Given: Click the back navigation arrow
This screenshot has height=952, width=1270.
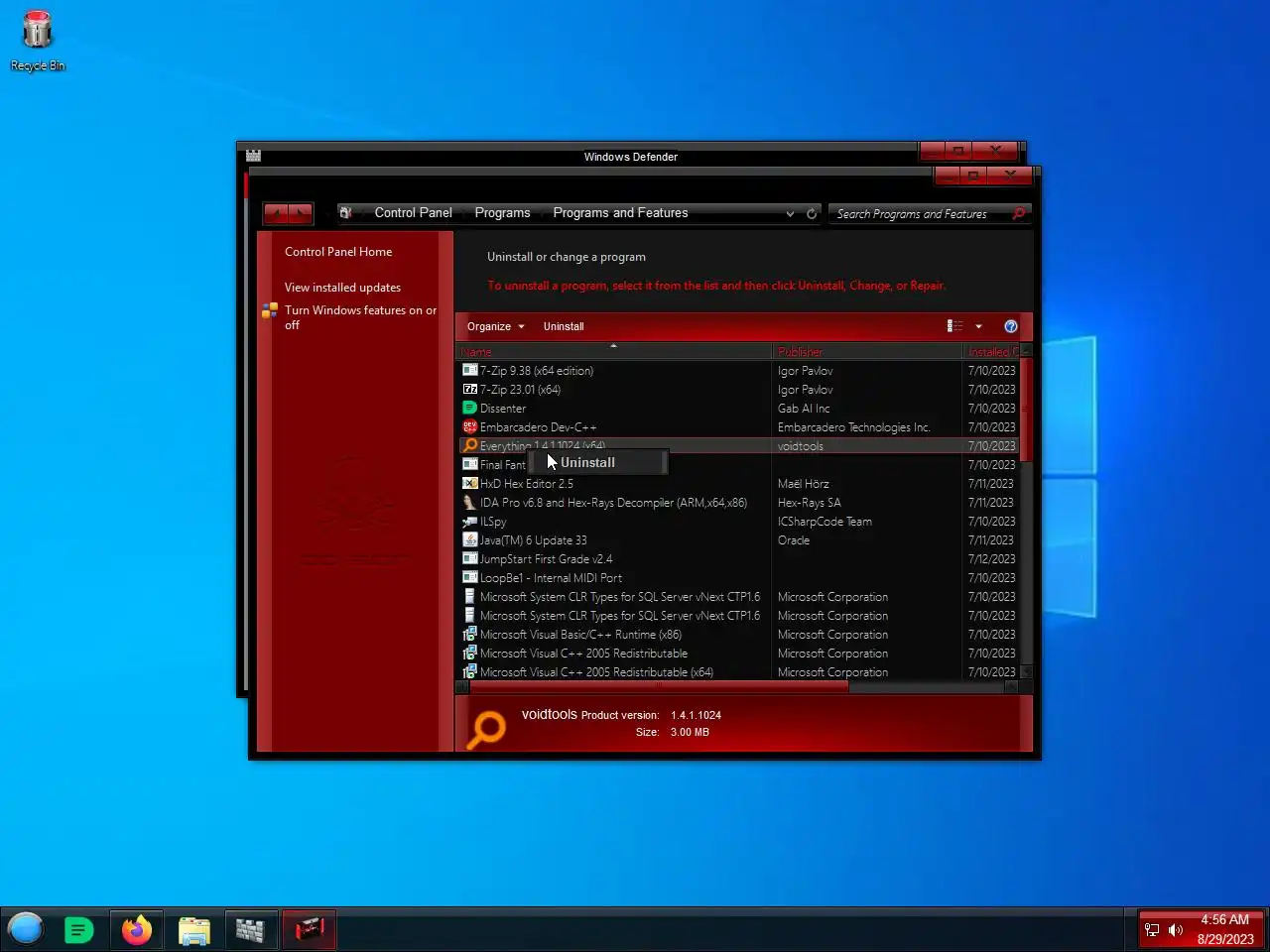Looking at the screenshot, I should (276, 213).
